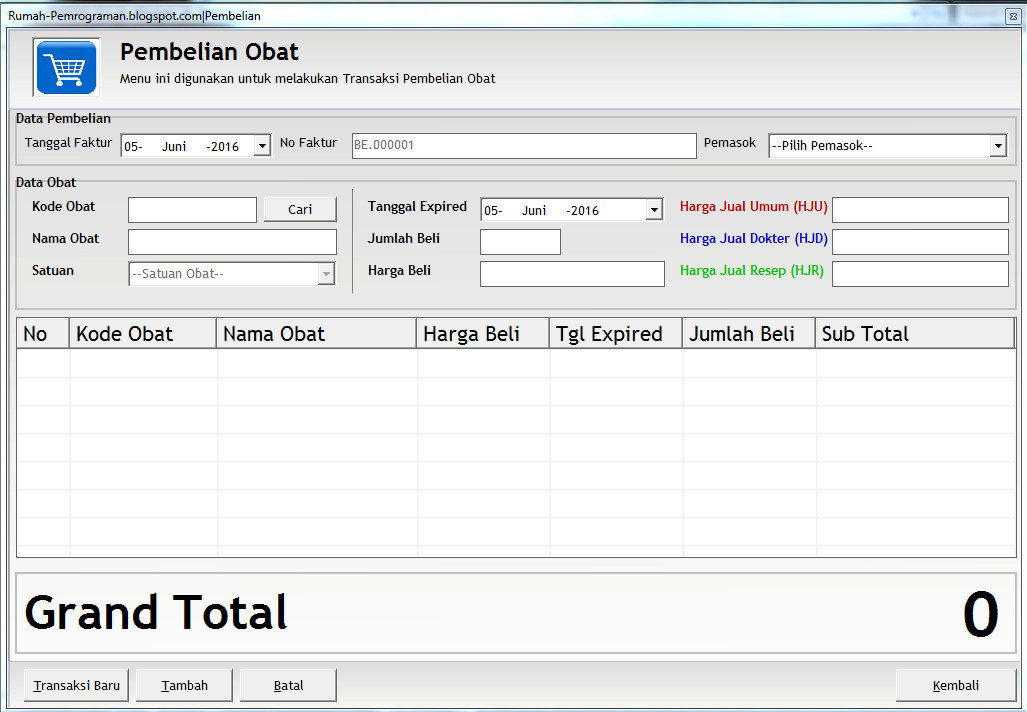Click the Nama Obat column header
Image resolution: width=1027 pixels, height=712 pixels.
(316, 332)
